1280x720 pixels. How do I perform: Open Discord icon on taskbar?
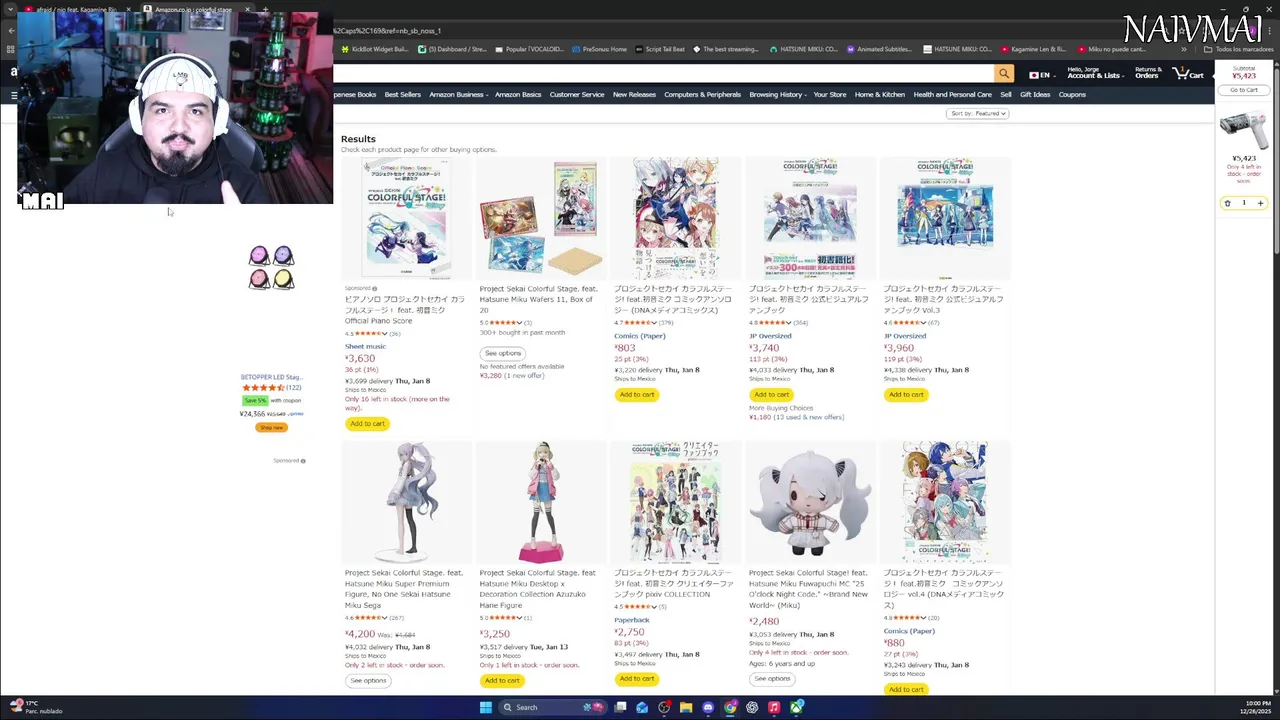(708, 707)
